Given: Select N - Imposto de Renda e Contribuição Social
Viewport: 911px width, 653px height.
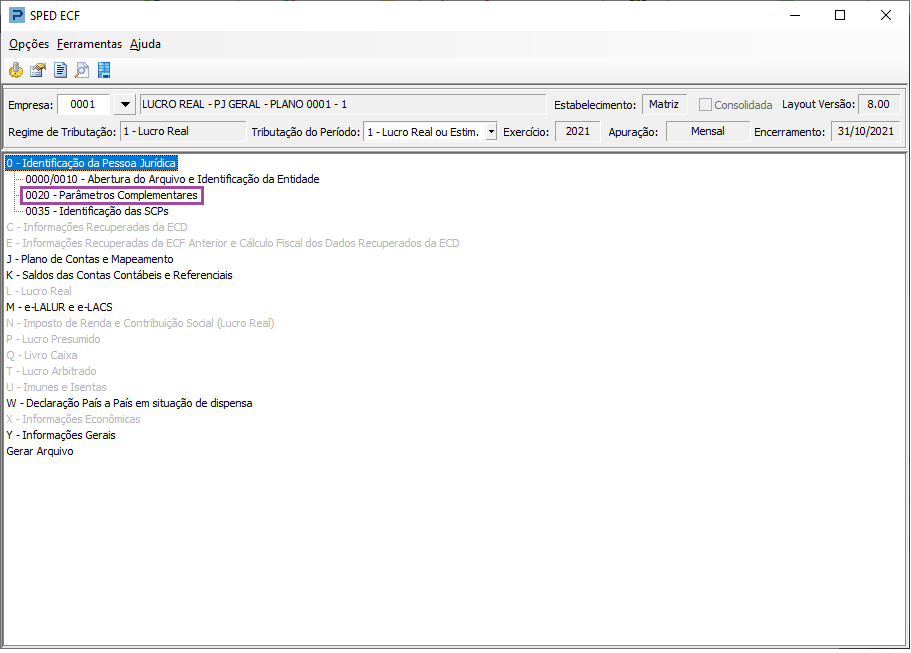Looking at the screenshot, I should click(x=141, y=324).
